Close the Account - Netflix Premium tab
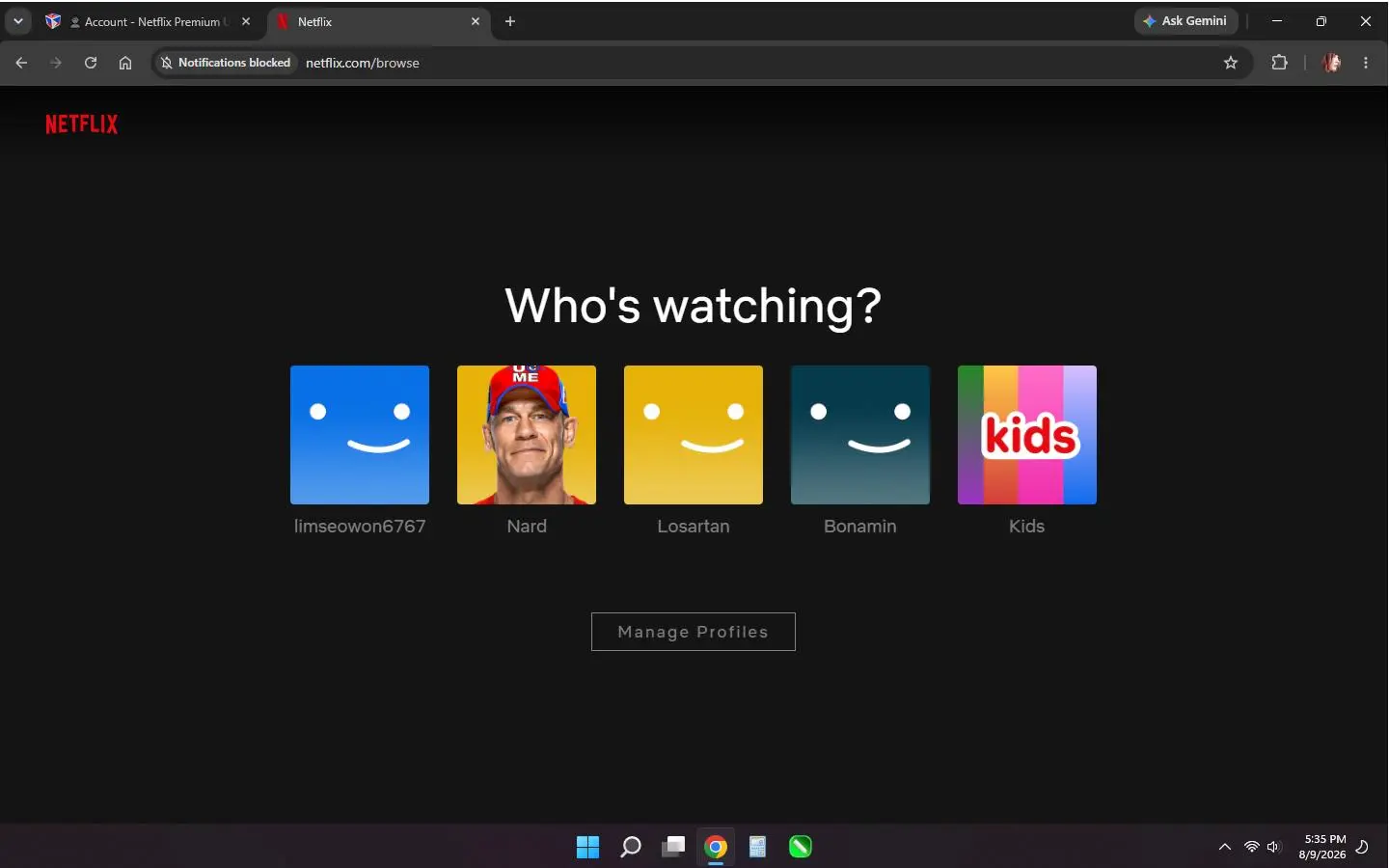1389x868 pixels. click(246, 21)
